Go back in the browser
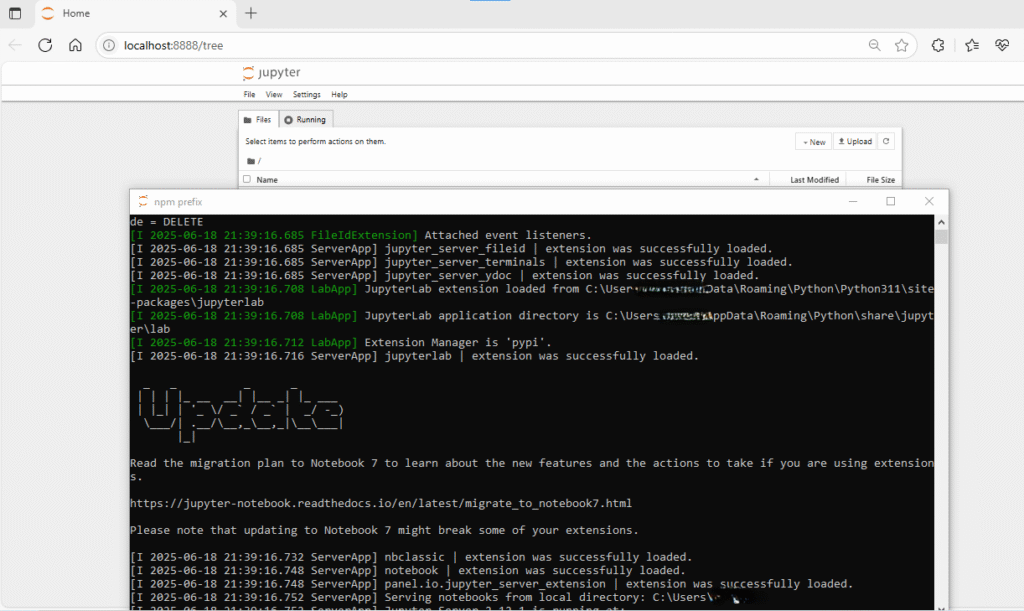Screen dimensions: 1024x611 click(x=15, y=45)
